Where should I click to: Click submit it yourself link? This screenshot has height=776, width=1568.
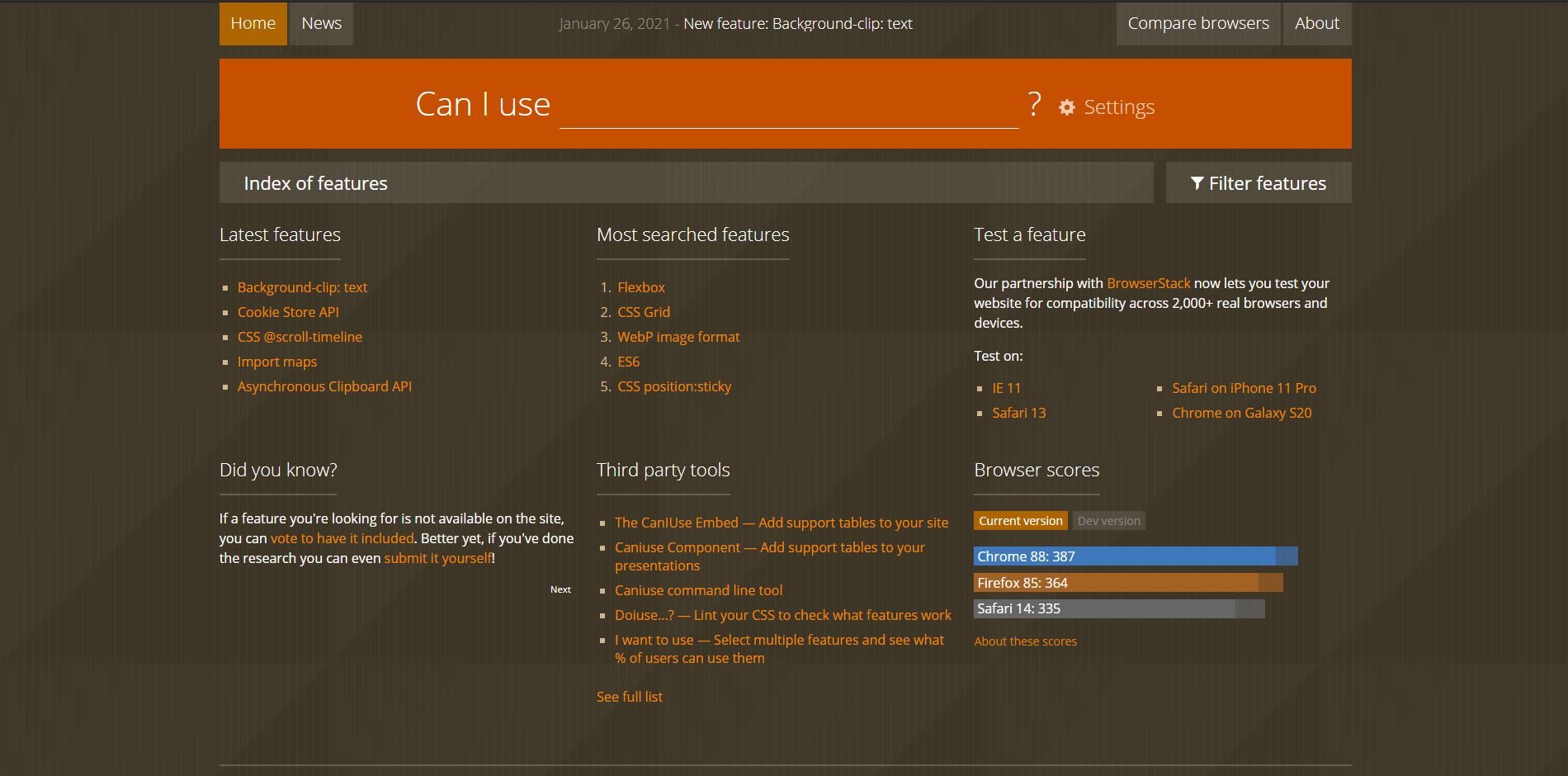click(x=437, y=558)
